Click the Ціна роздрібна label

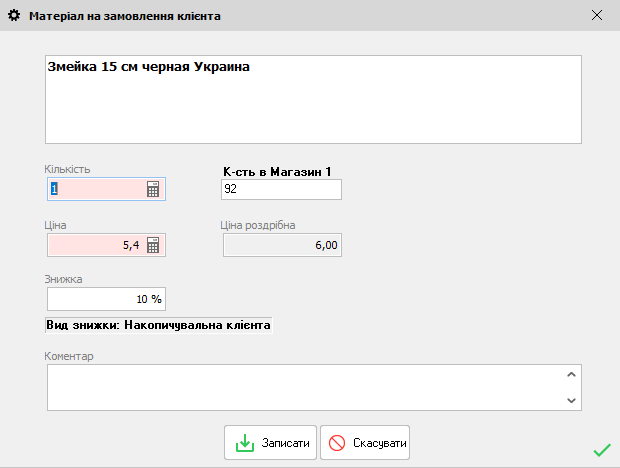258,225
